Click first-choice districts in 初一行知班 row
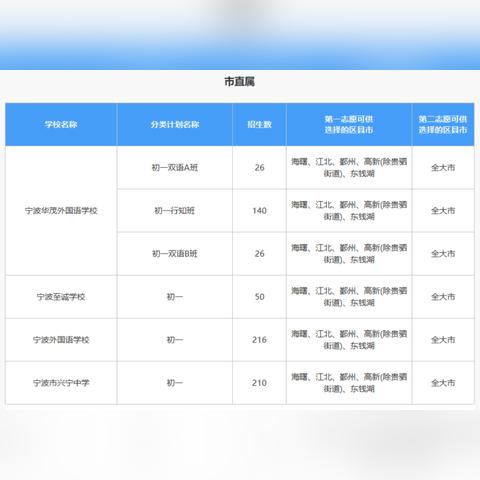The height and width of the screenshot is (480, 480). 349,211
